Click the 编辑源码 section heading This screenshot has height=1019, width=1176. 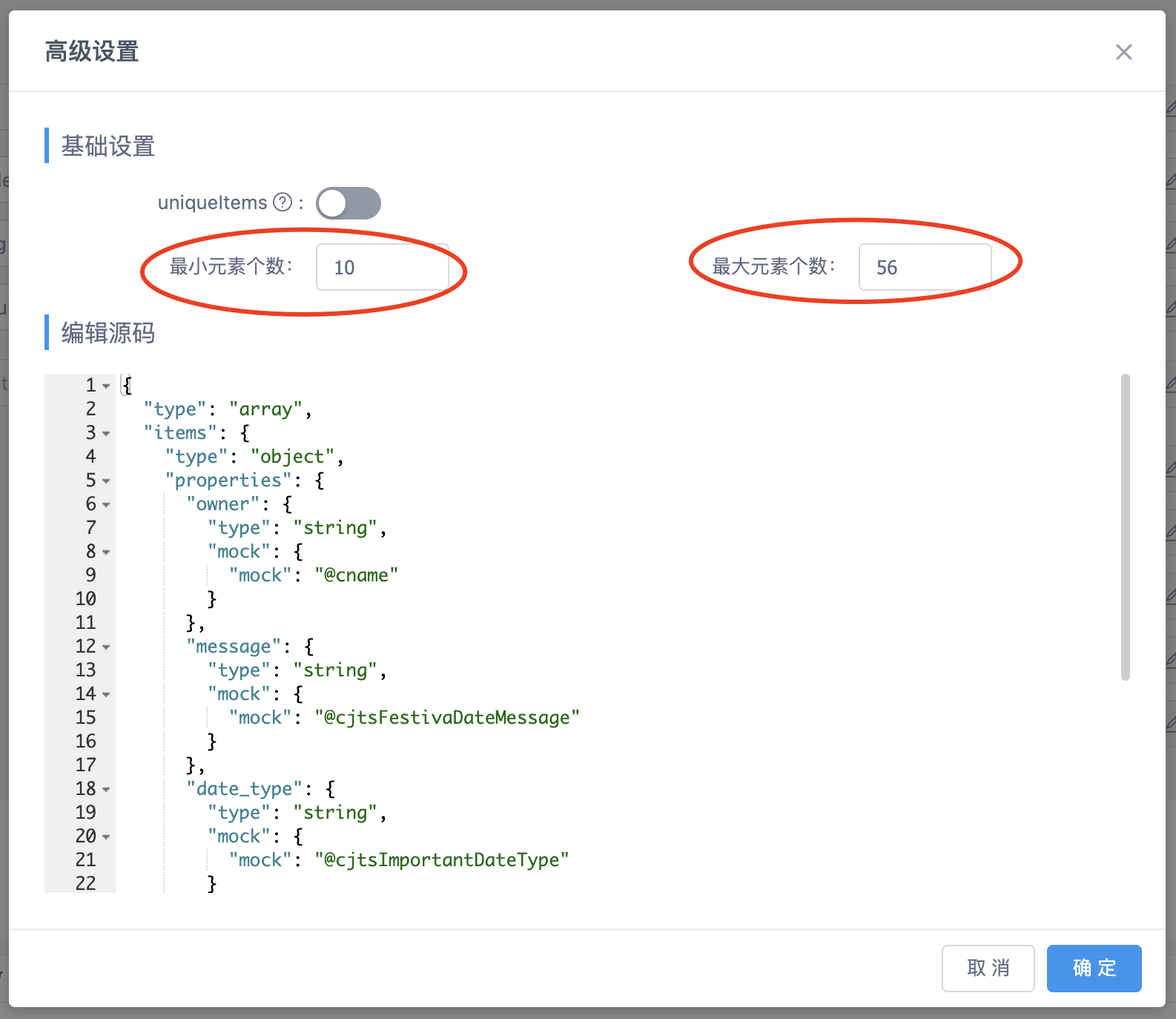108,333
